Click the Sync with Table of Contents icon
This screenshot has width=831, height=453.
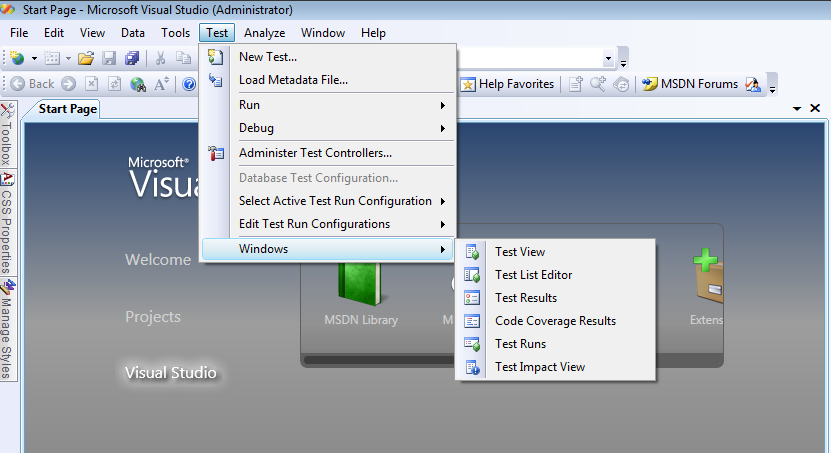click(x=622, y=84)
